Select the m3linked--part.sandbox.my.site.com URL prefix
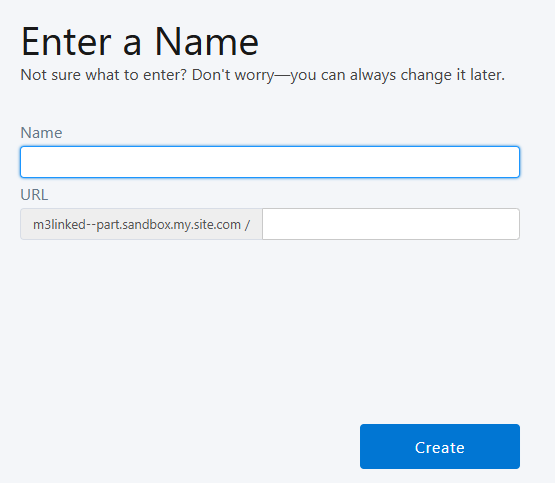Screen dimensions: 555x483 pos(137,224)
